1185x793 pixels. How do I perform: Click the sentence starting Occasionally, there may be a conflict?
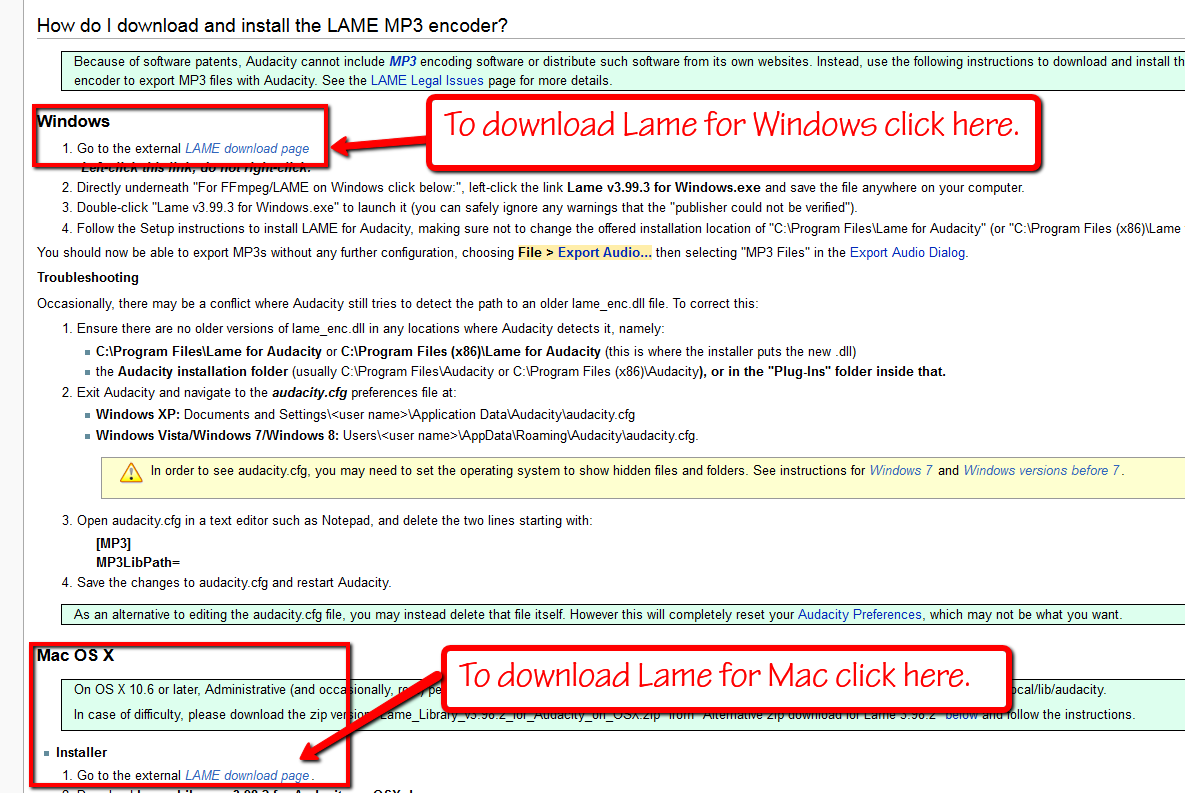click(x=398, y=304)
